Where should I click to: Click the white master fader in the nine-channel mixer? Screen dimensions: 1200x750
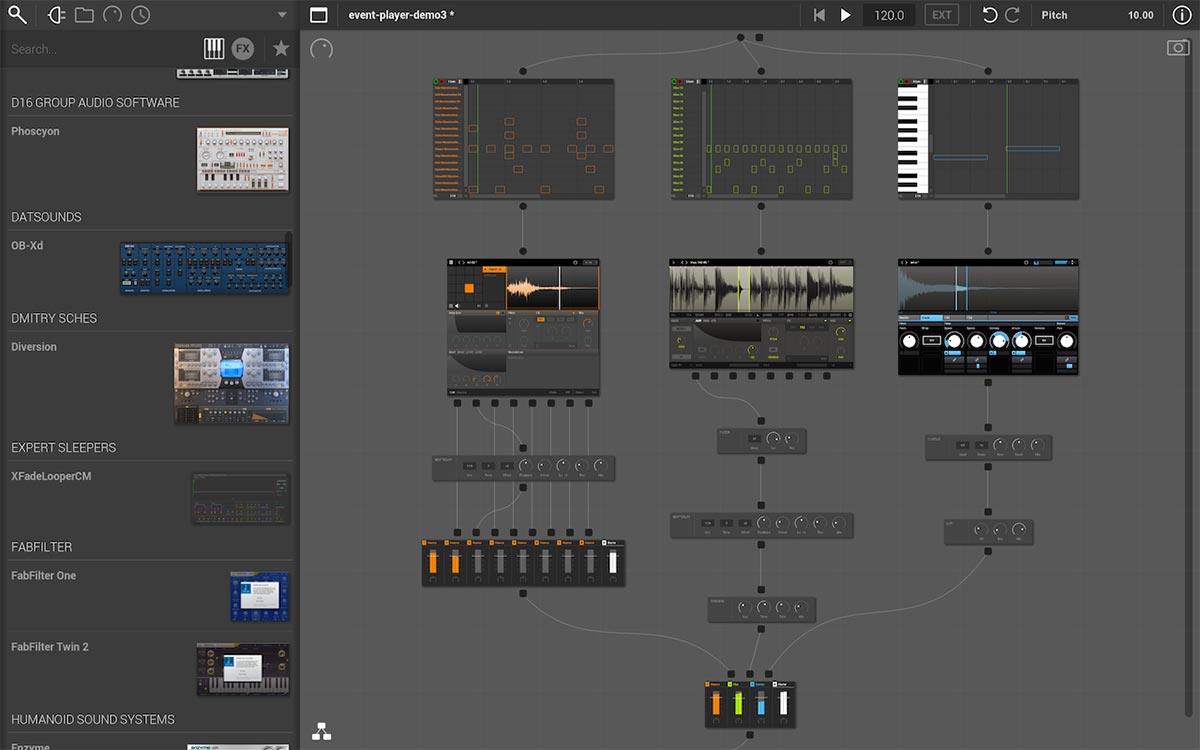613,563
